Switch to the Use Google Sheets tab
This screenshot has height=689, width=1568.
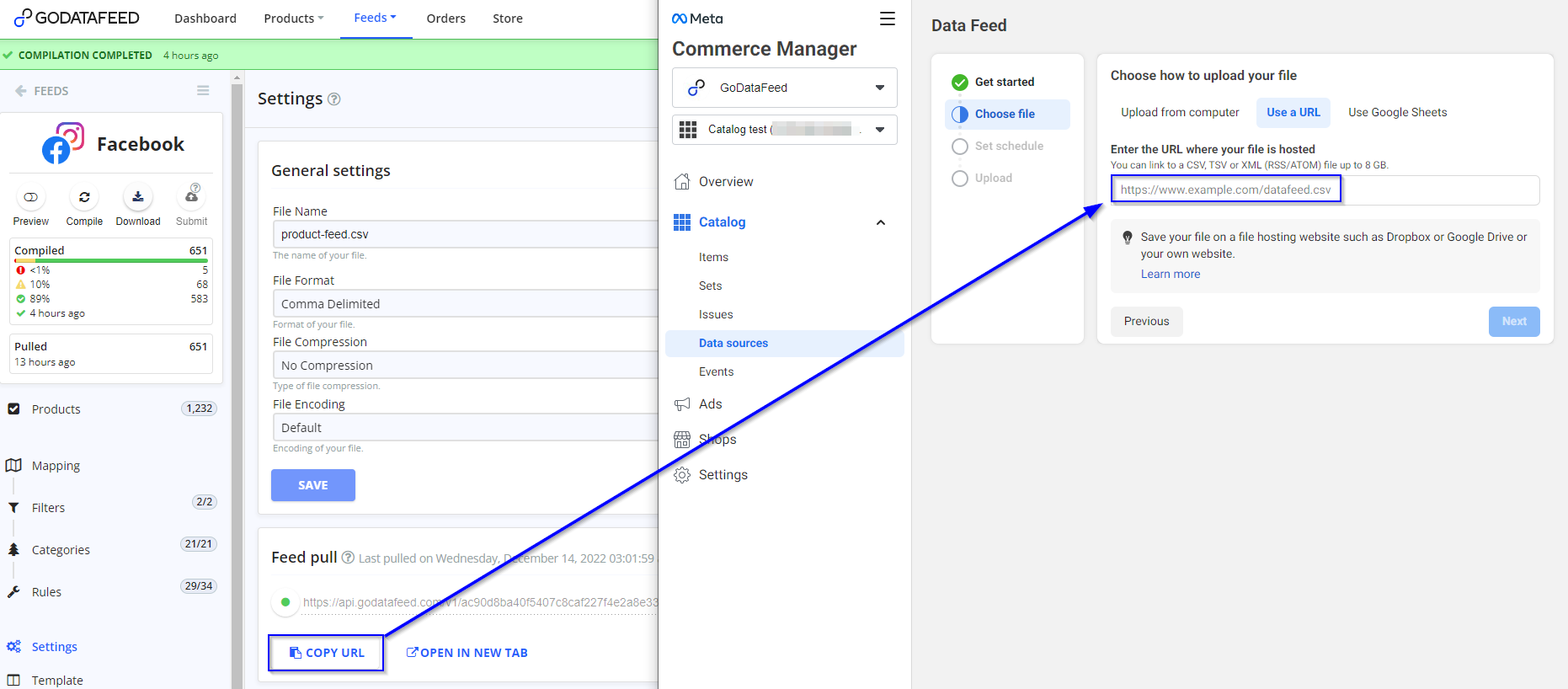click(1397, 113)
